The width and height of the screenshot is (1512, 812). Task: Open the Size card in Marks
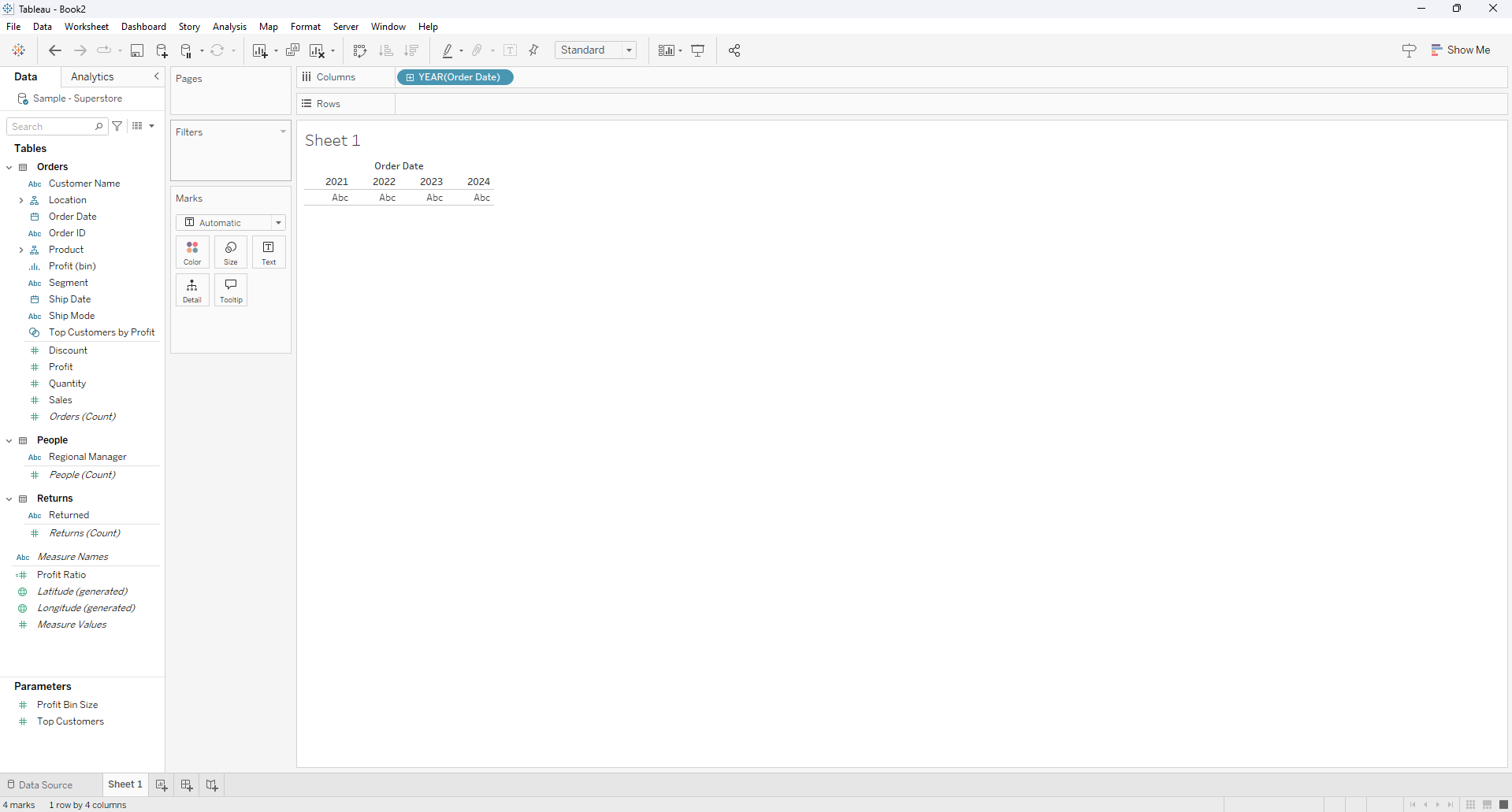pos(231,252)
